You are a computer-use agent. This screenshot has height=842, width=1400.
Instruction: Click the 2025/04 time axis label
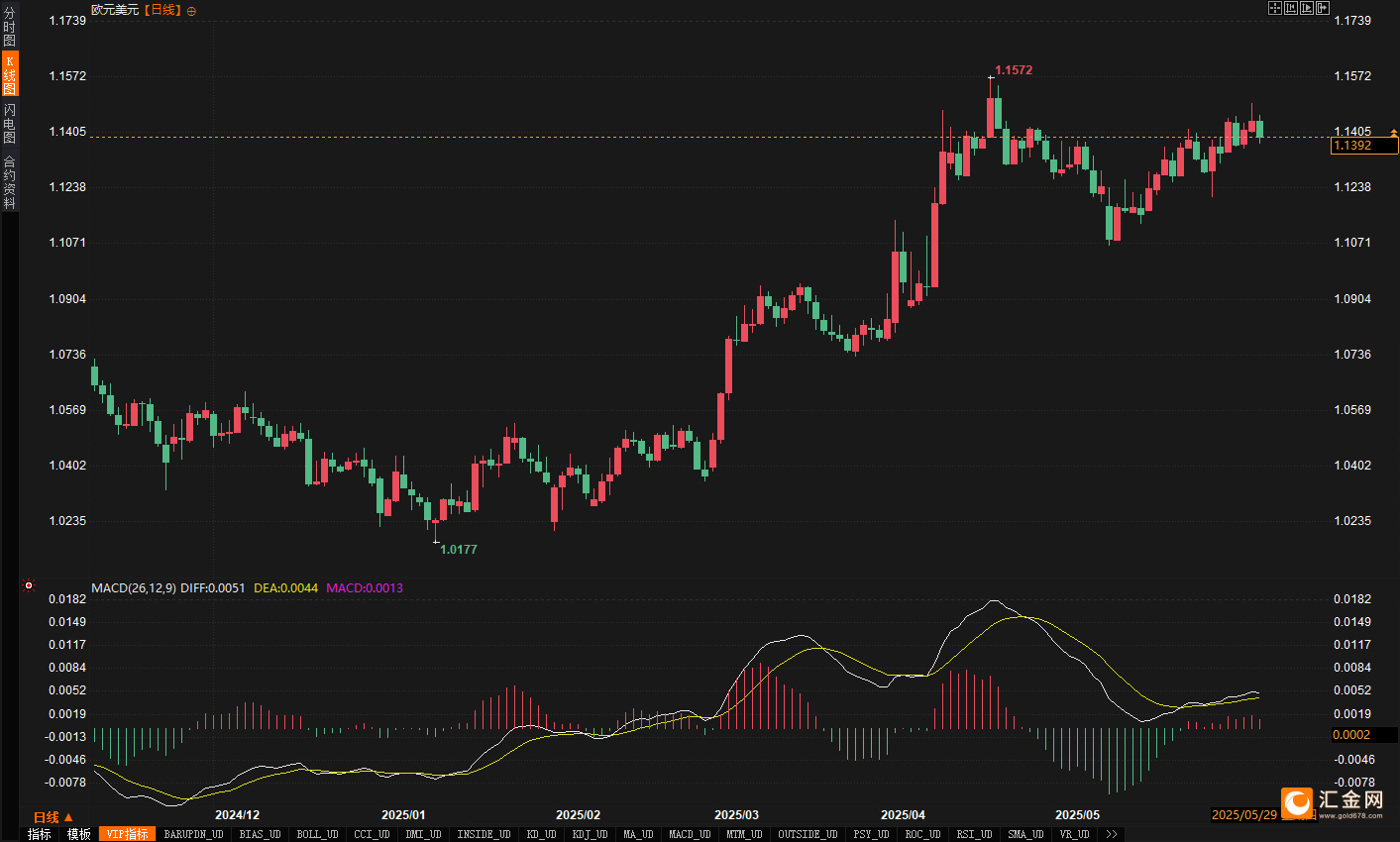904,815
